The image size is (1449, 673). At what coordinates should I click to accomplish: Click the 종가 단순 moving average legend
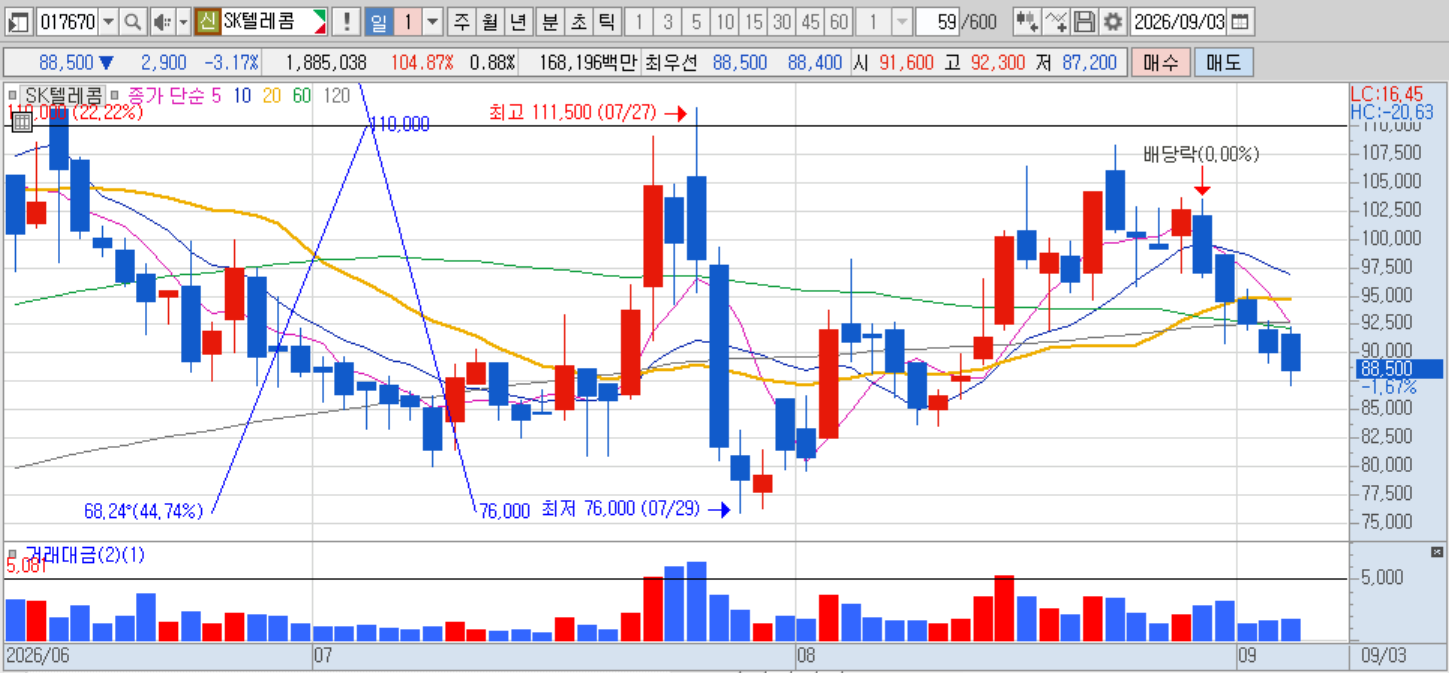[164, 96]
